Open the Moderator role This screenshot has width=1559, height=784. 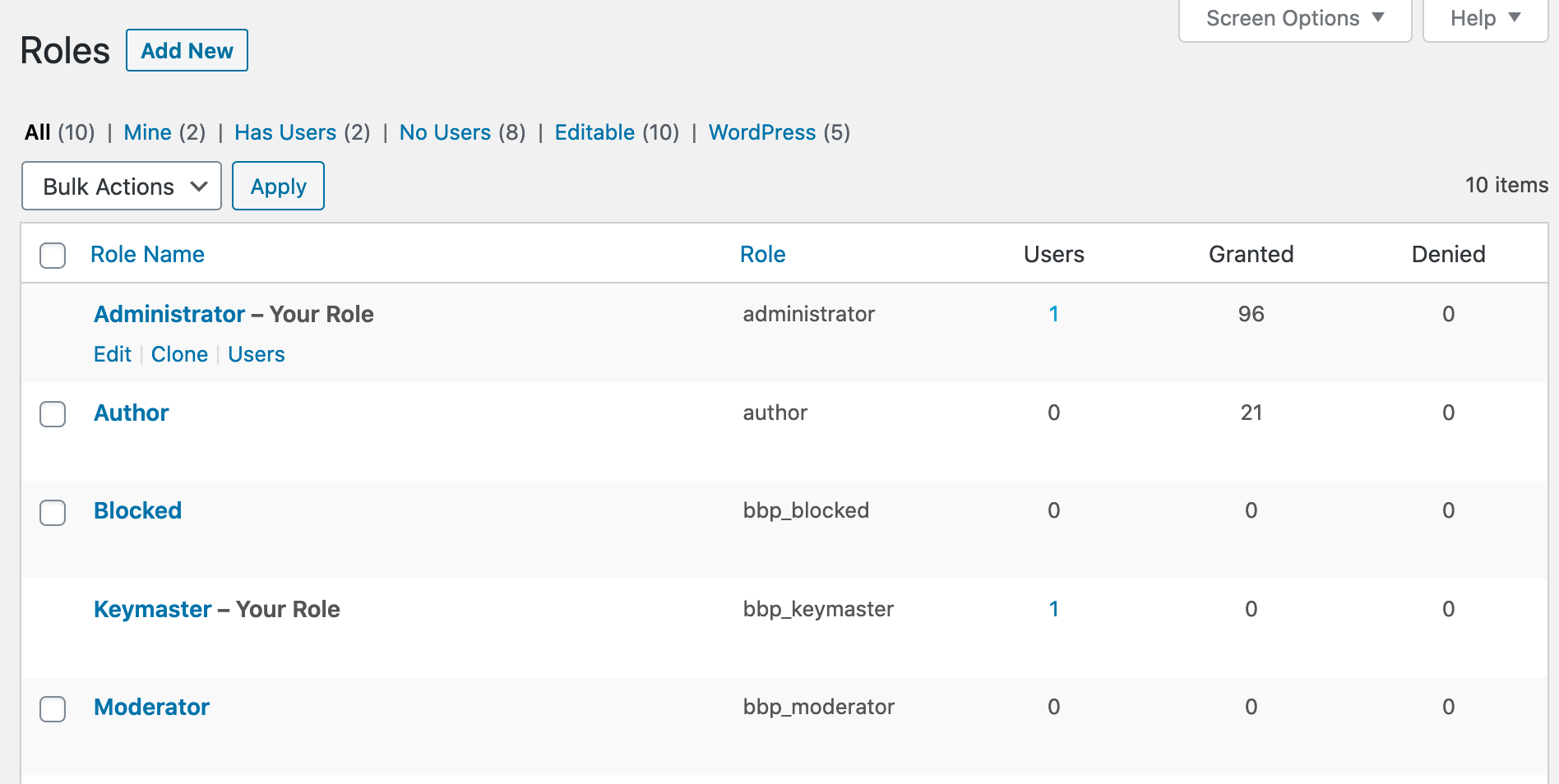(152, 707)
